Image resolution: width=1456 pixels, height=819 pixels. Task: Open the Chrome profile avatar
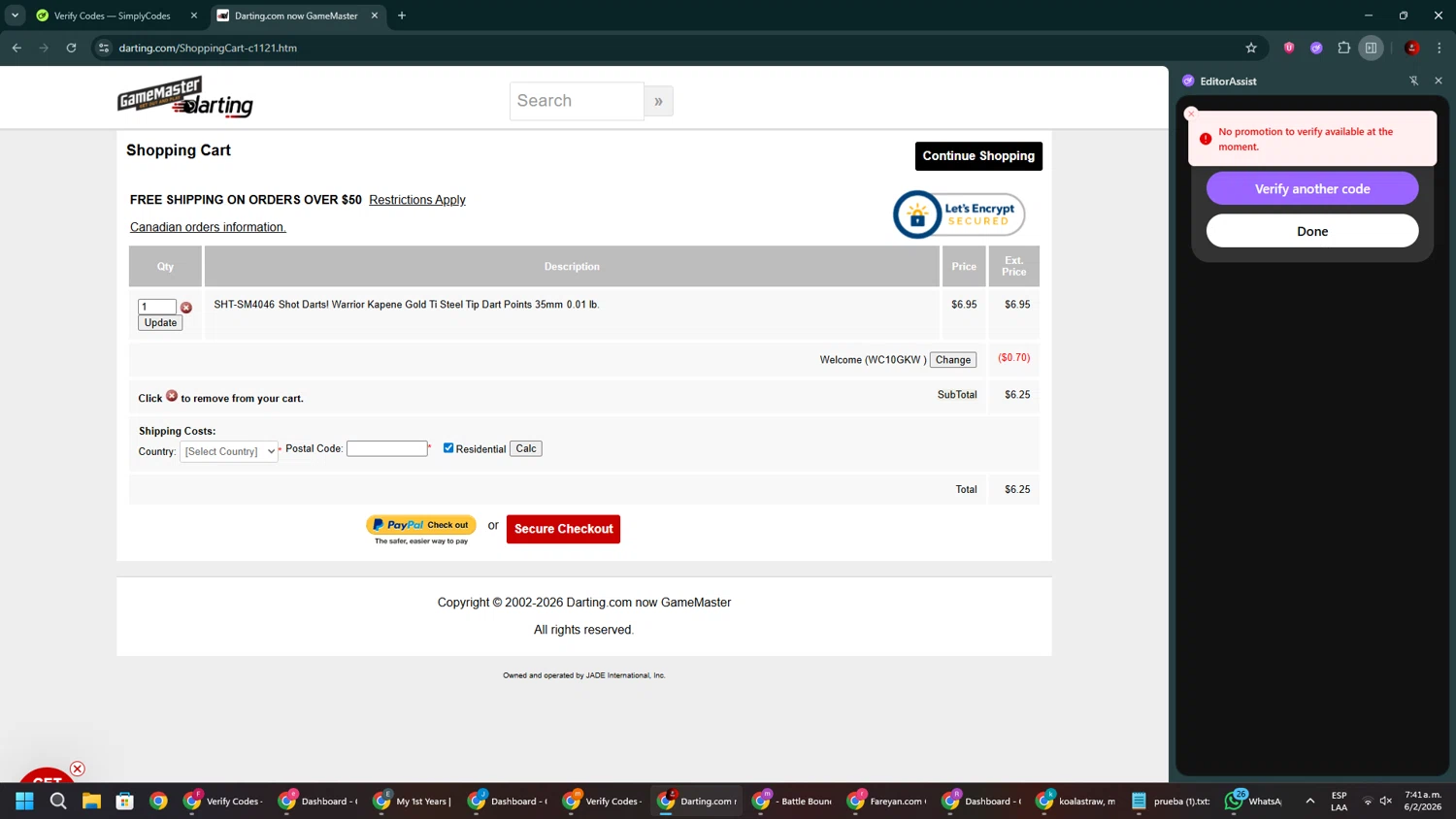[x=1412, y=48]
